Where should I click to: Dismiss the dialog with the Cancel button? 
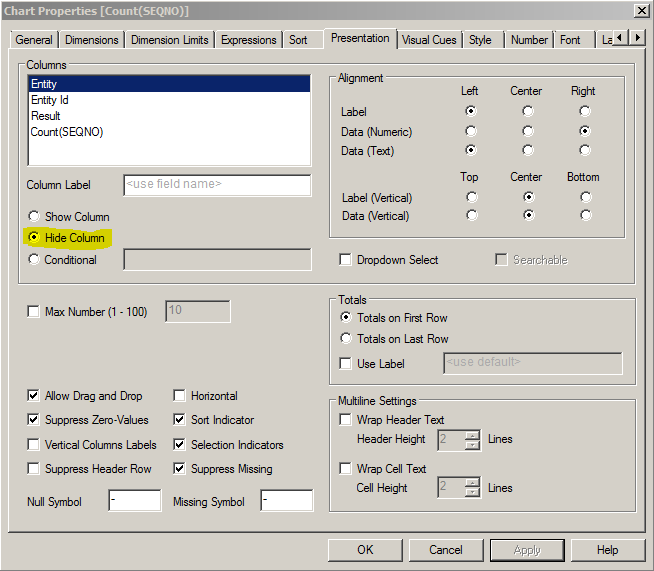446,550
